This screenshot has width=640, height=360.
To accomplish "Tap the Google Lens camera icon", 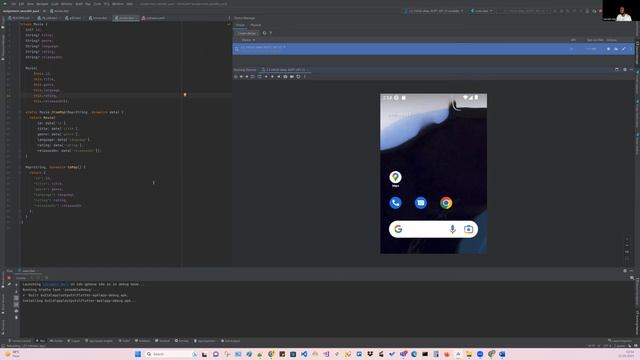I will 469,229.
